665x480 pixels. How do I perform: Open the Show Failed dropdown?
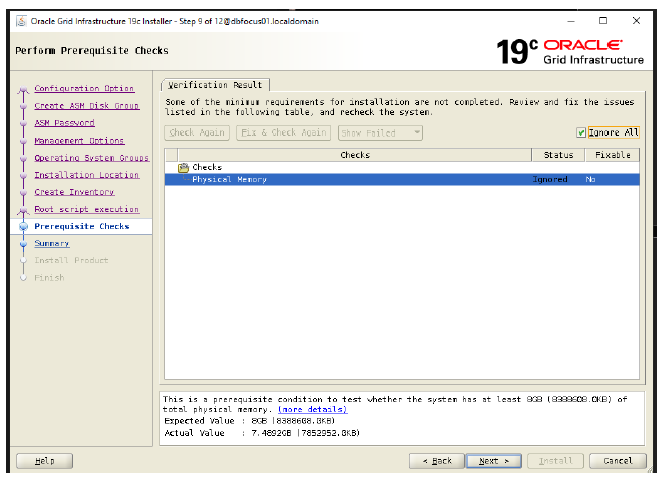pyautogui.click(x=380, y=133)
